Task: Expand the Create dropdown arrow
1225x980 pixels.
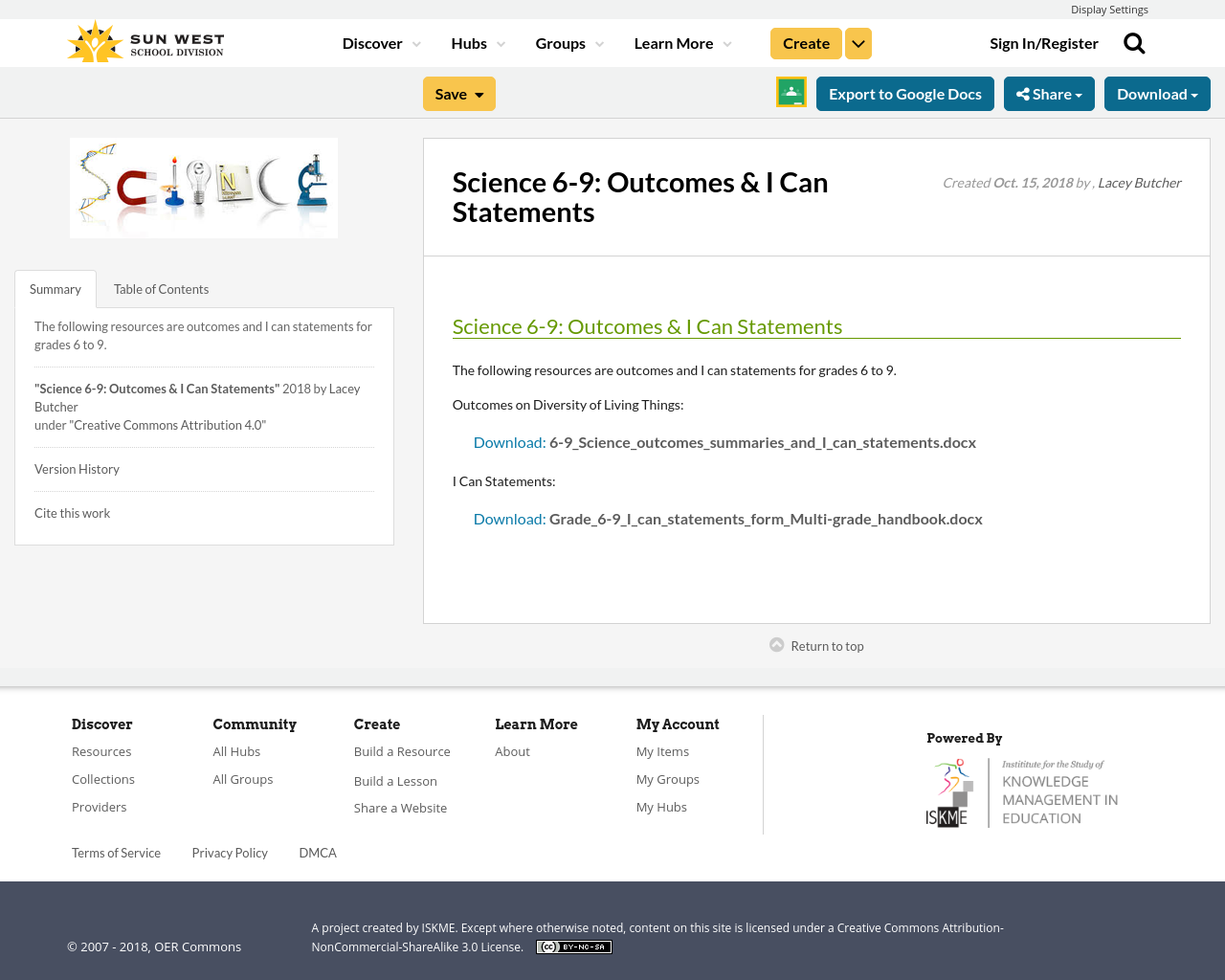Action: coord(857,42)
